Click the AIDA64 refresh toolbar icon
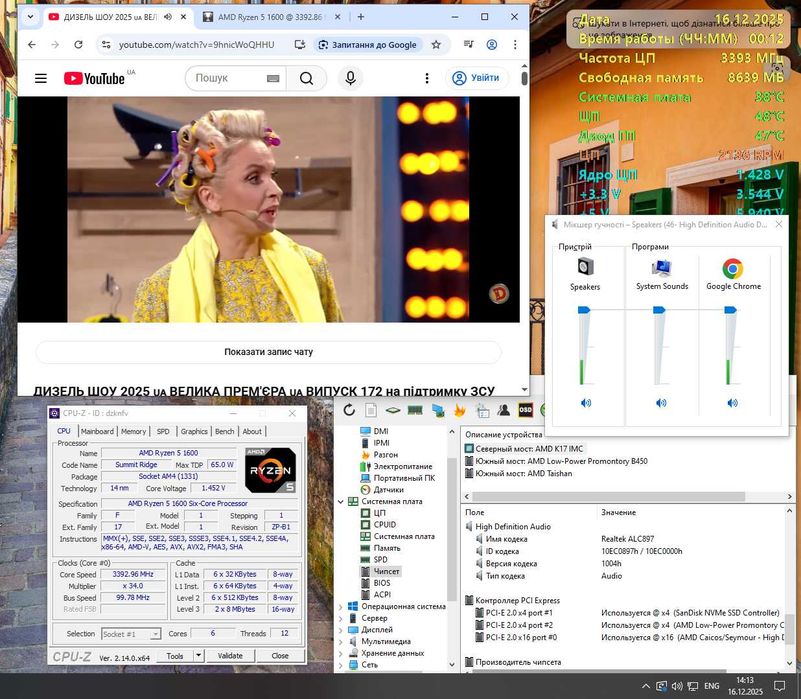This screenshot has height=699, width=801. (x=348, y=410)
